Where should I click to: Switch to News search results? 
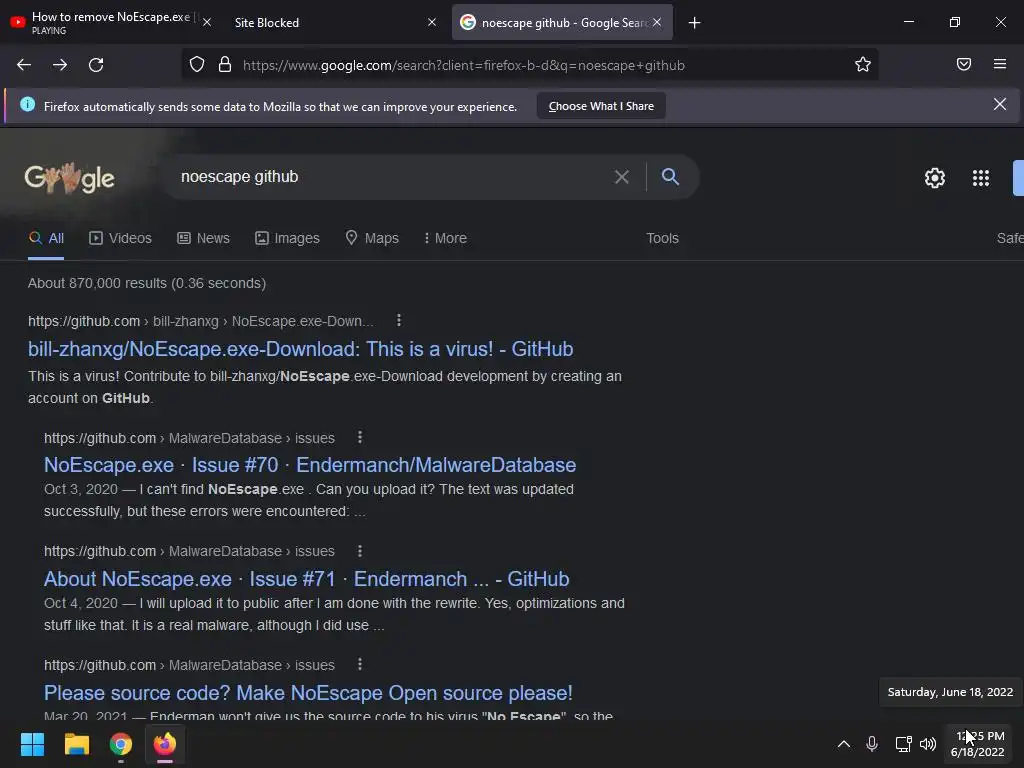(203, 238)
